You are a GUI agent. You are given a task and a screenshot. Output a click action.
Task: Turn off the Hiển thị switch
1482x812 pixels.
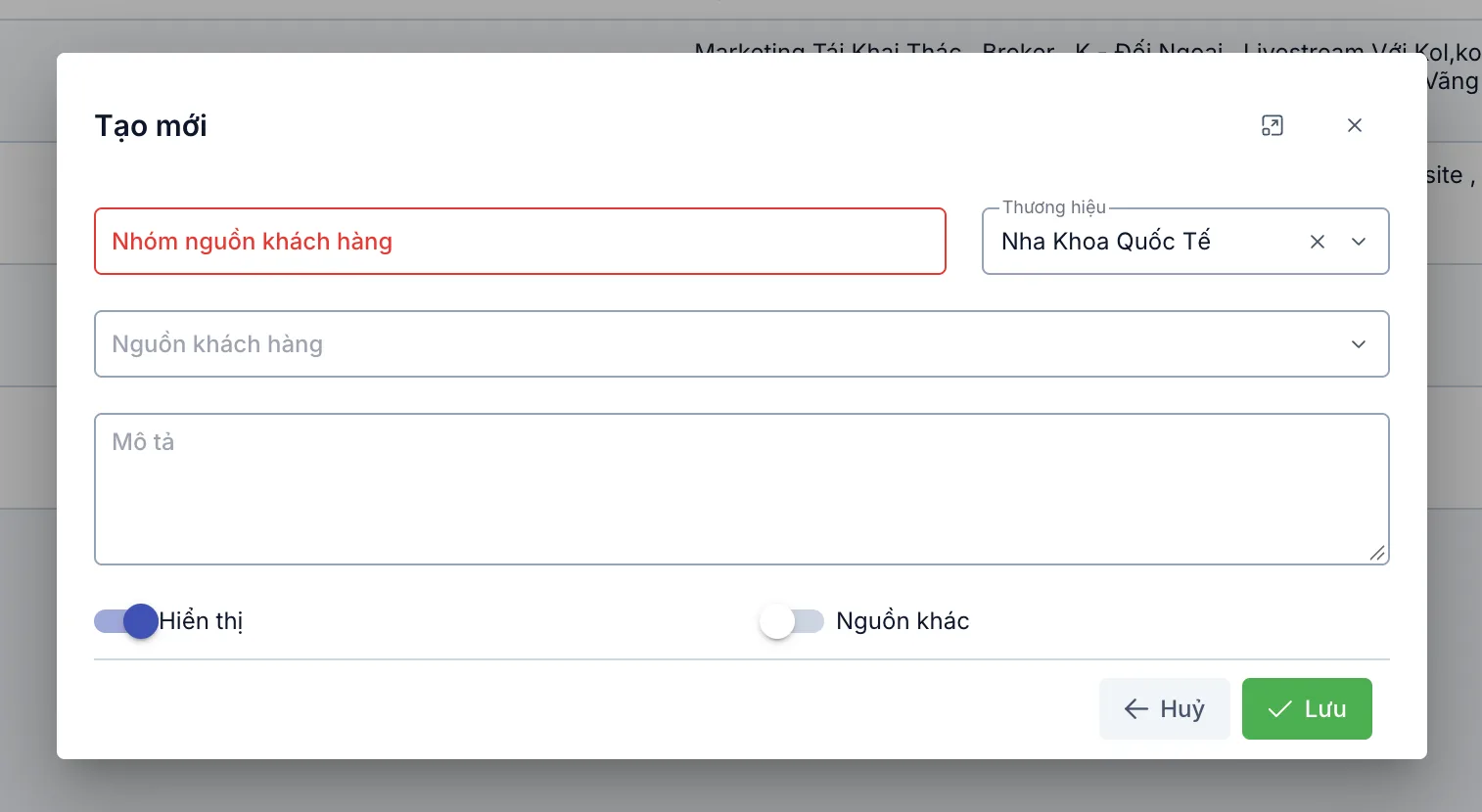point(126,621)
